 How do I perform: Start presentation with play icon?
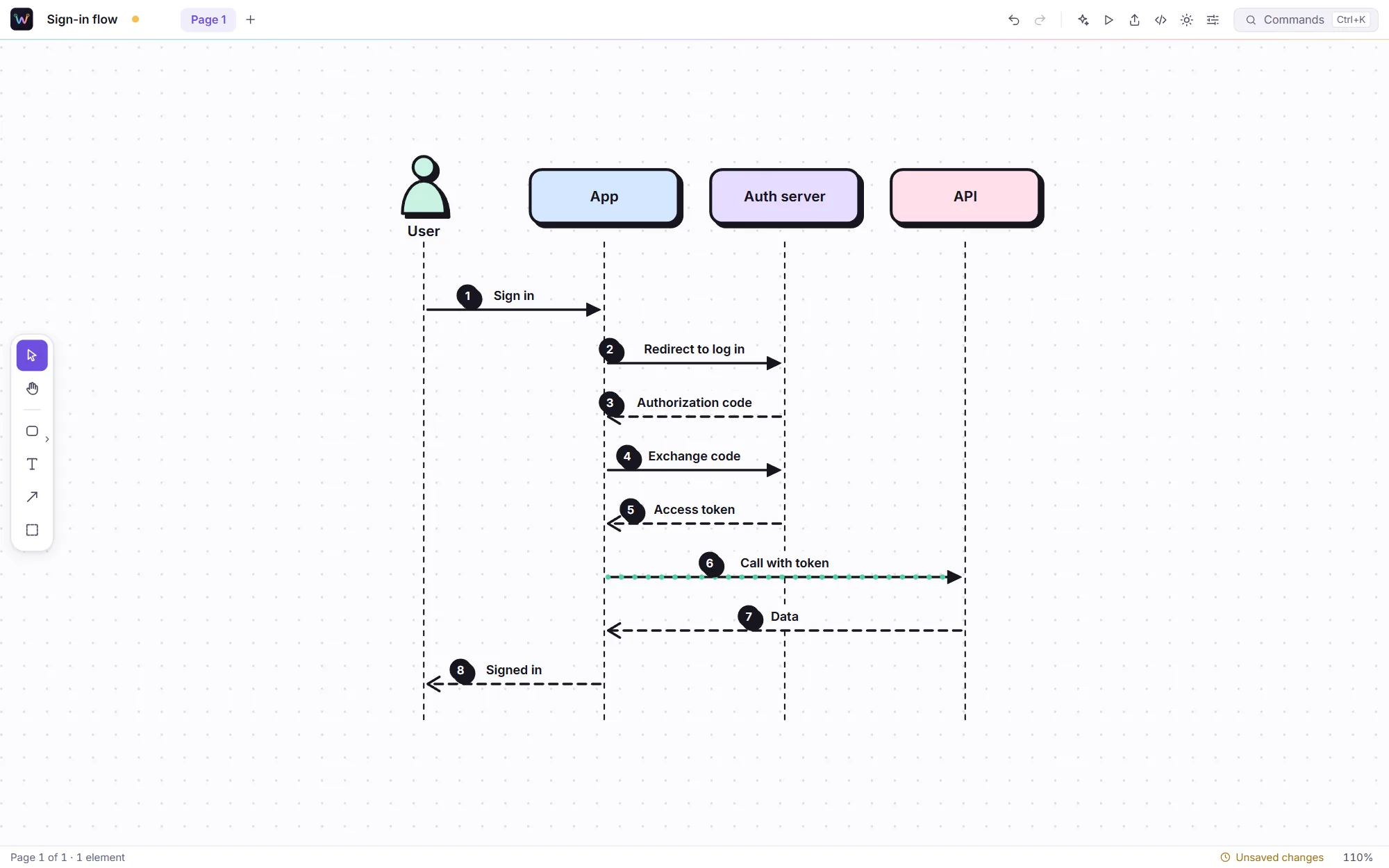(1108, 20)
